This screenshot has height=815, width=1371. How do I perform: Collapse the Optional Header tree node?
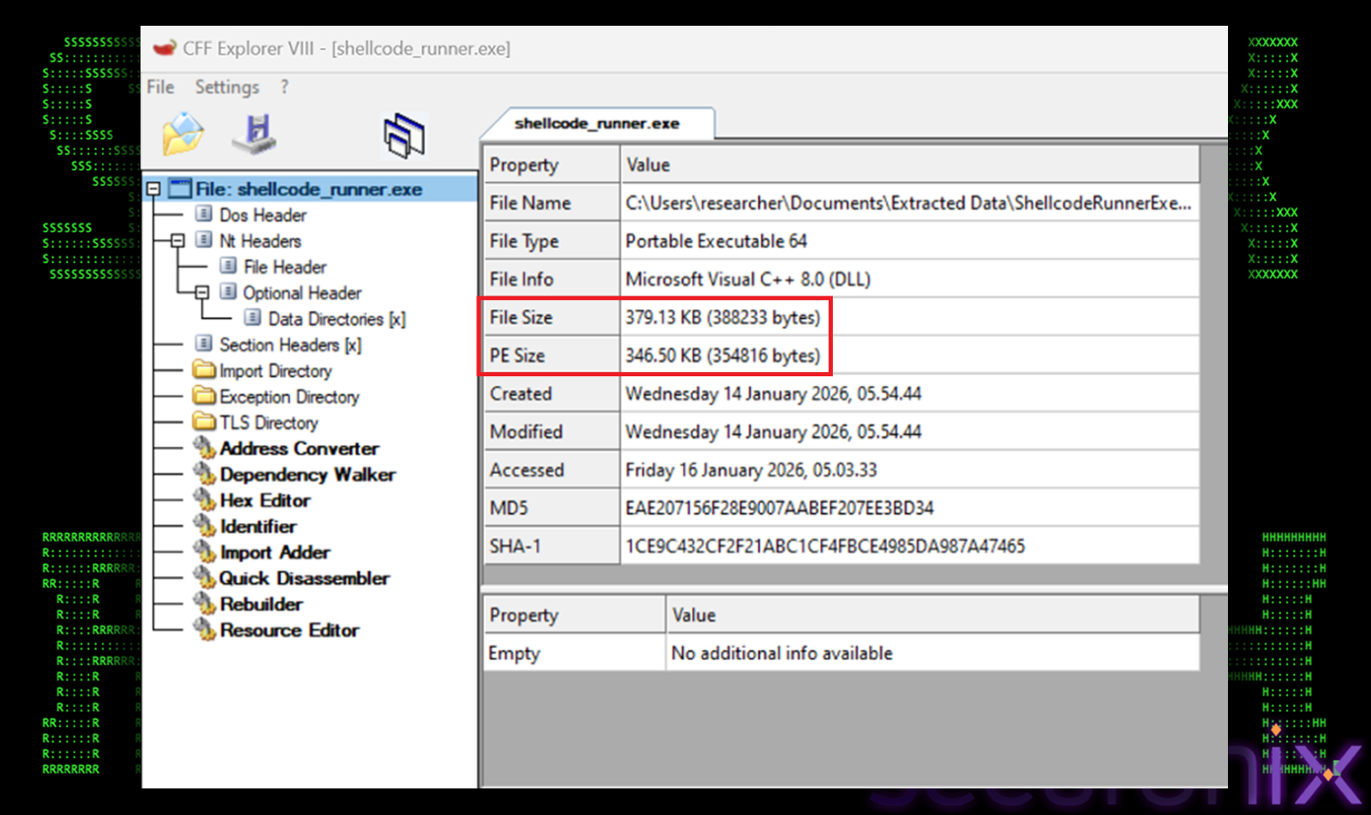(202, 293)
